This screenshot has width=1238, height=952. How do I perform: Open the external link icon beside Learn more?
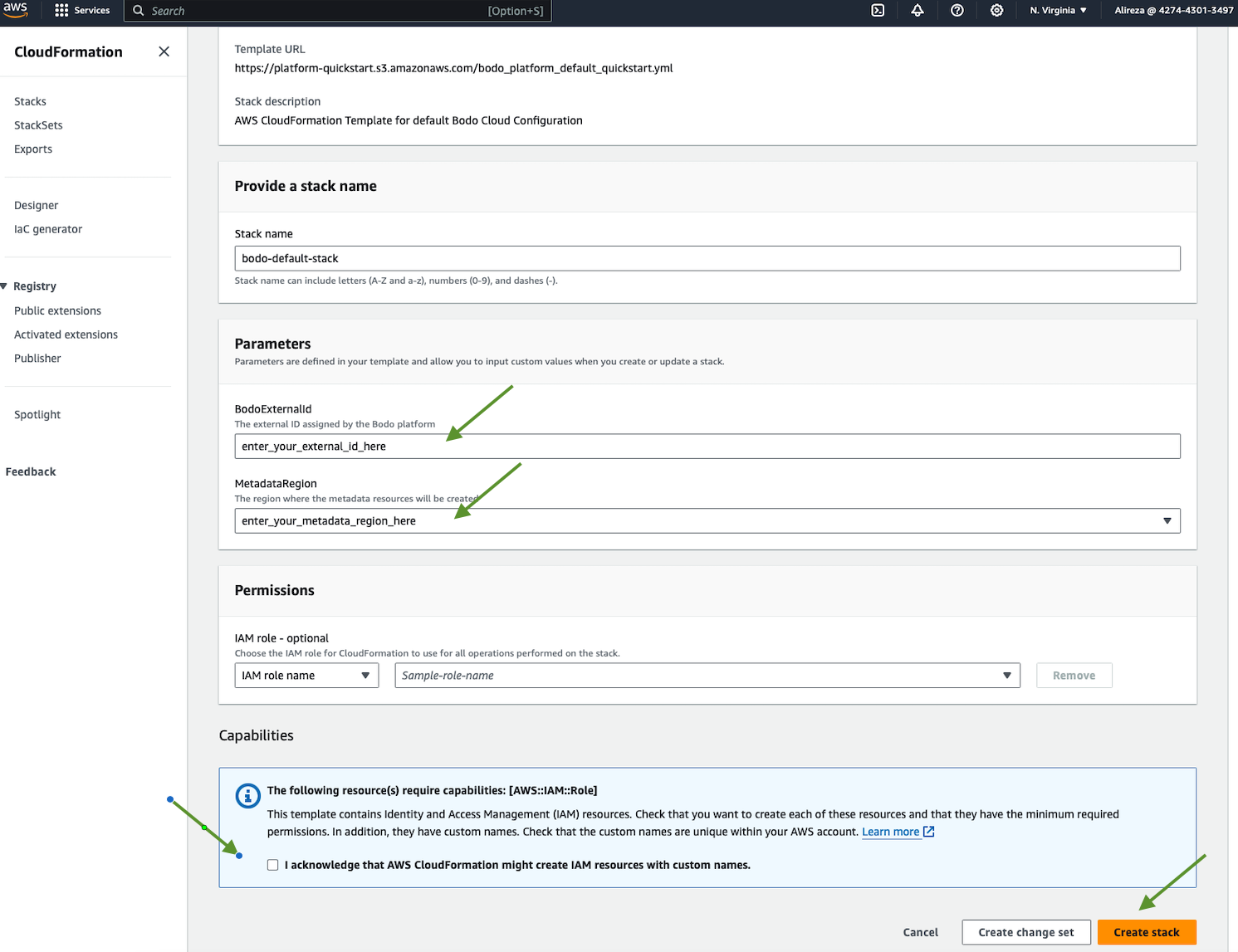[929, 832]
